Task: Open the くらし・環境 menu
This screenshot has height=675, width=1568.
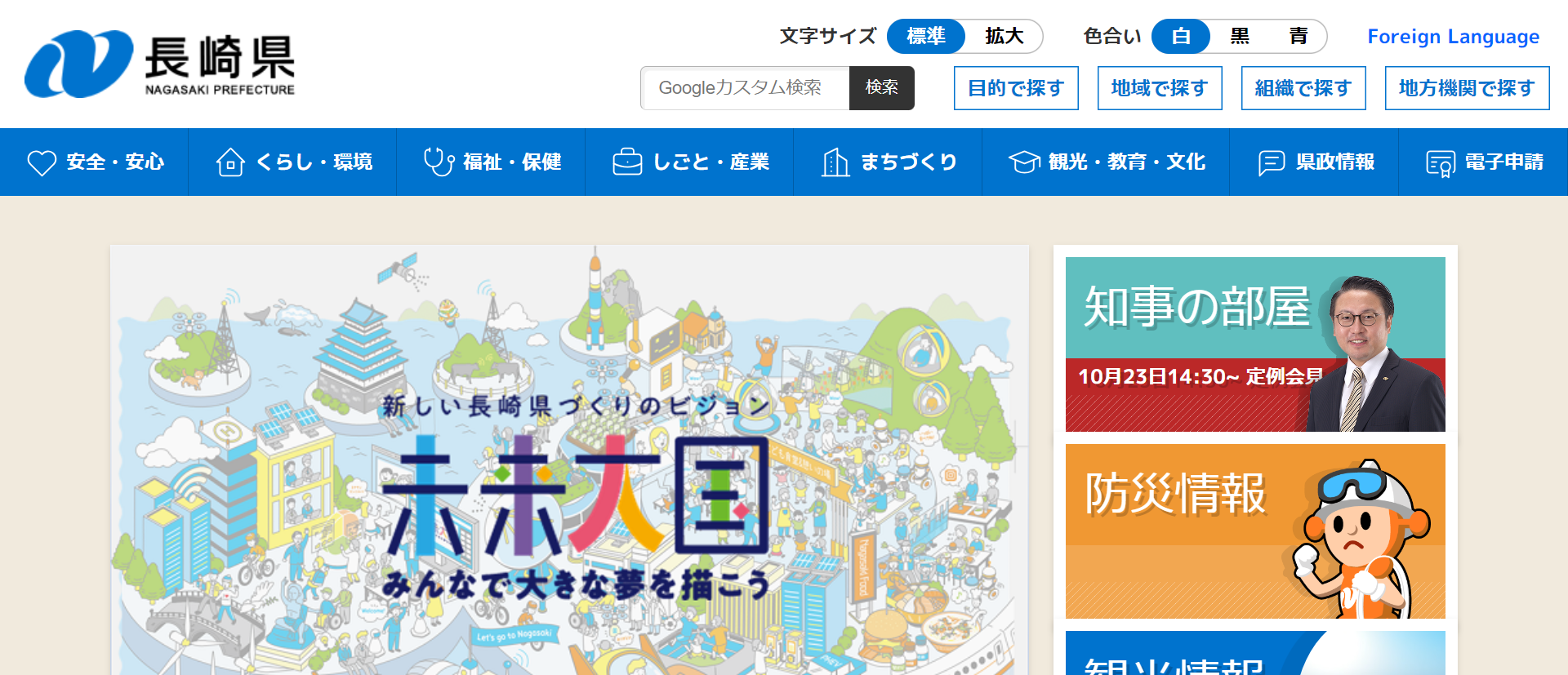Action: [x=292, y=162]
